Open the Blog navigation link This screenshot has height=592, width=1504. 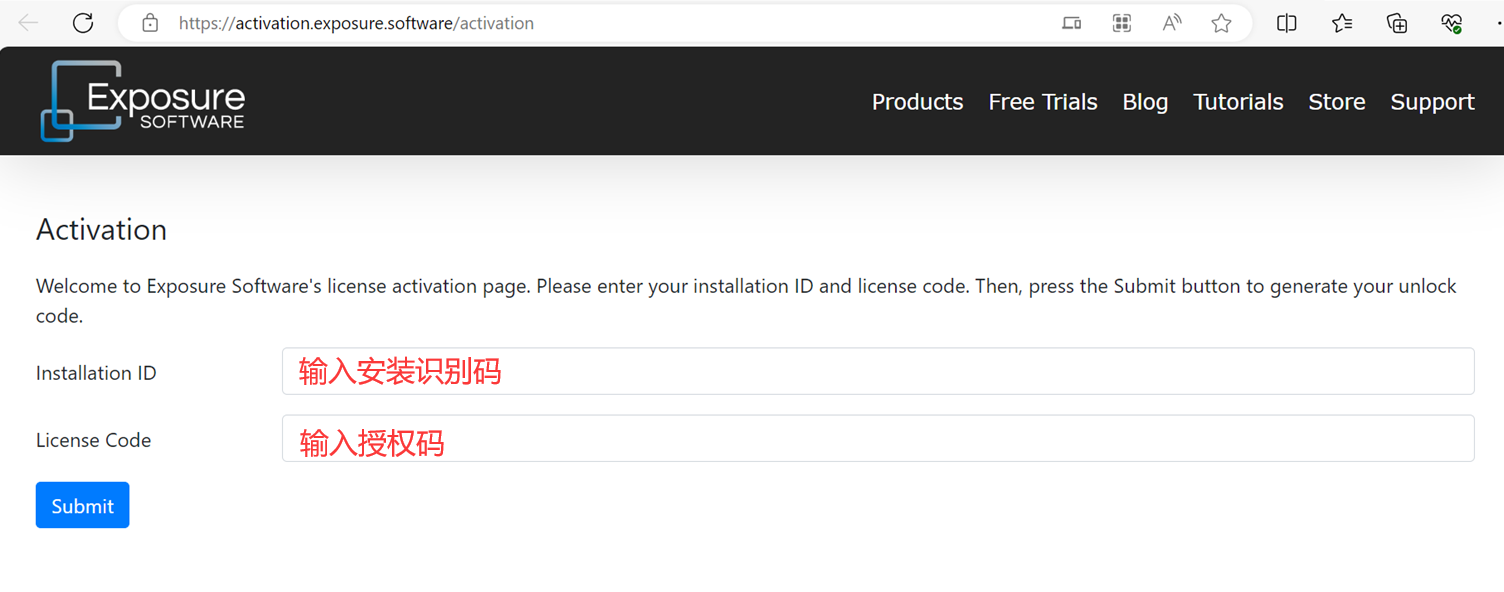(x=1145, y=102)
